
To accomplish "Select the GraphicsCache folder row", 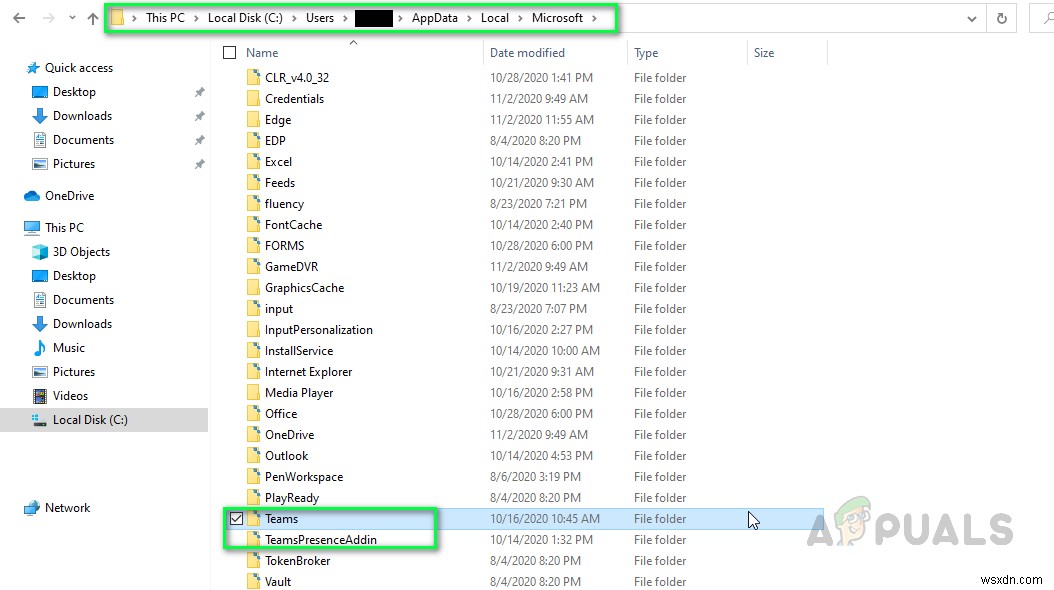I will coord(523,288).
